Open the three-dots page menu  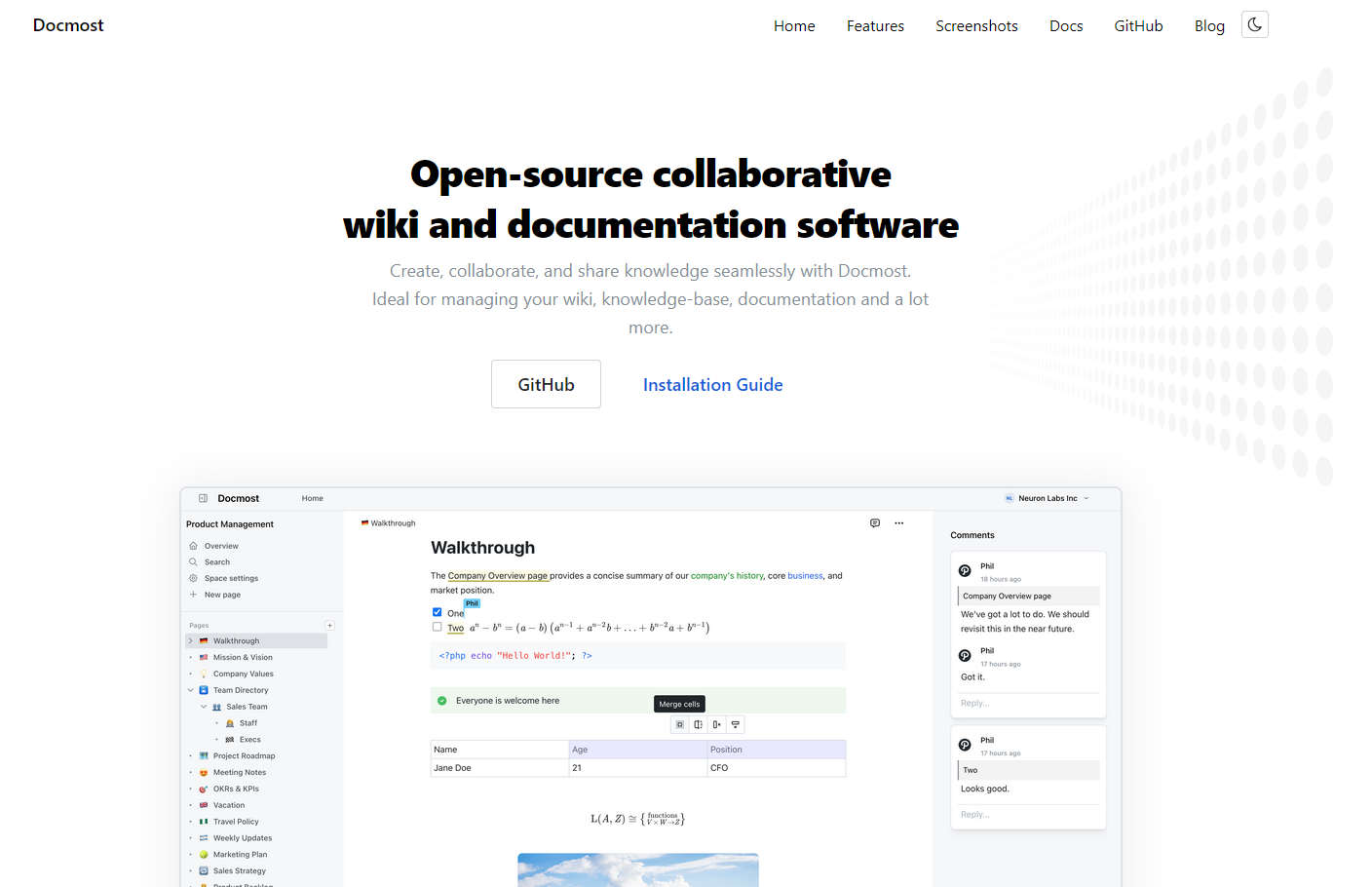898,523
